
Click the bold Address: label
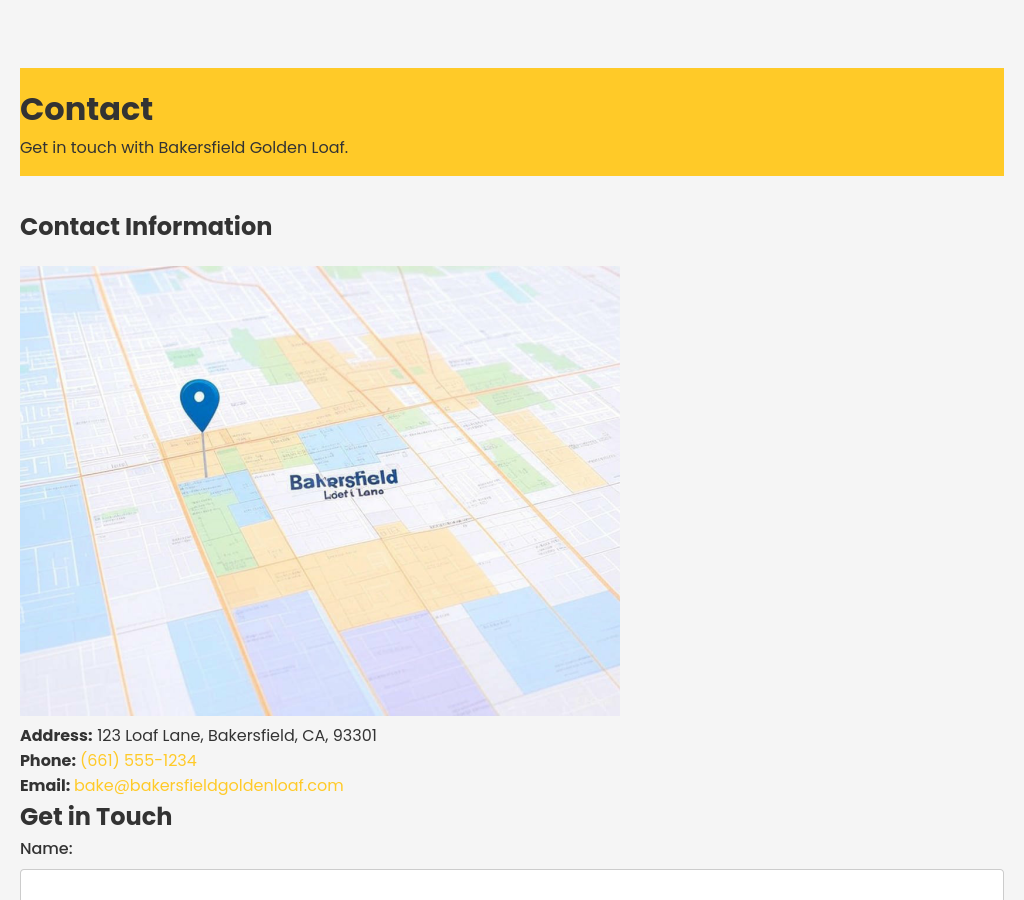pyautogui.click(x=56, y=736)
